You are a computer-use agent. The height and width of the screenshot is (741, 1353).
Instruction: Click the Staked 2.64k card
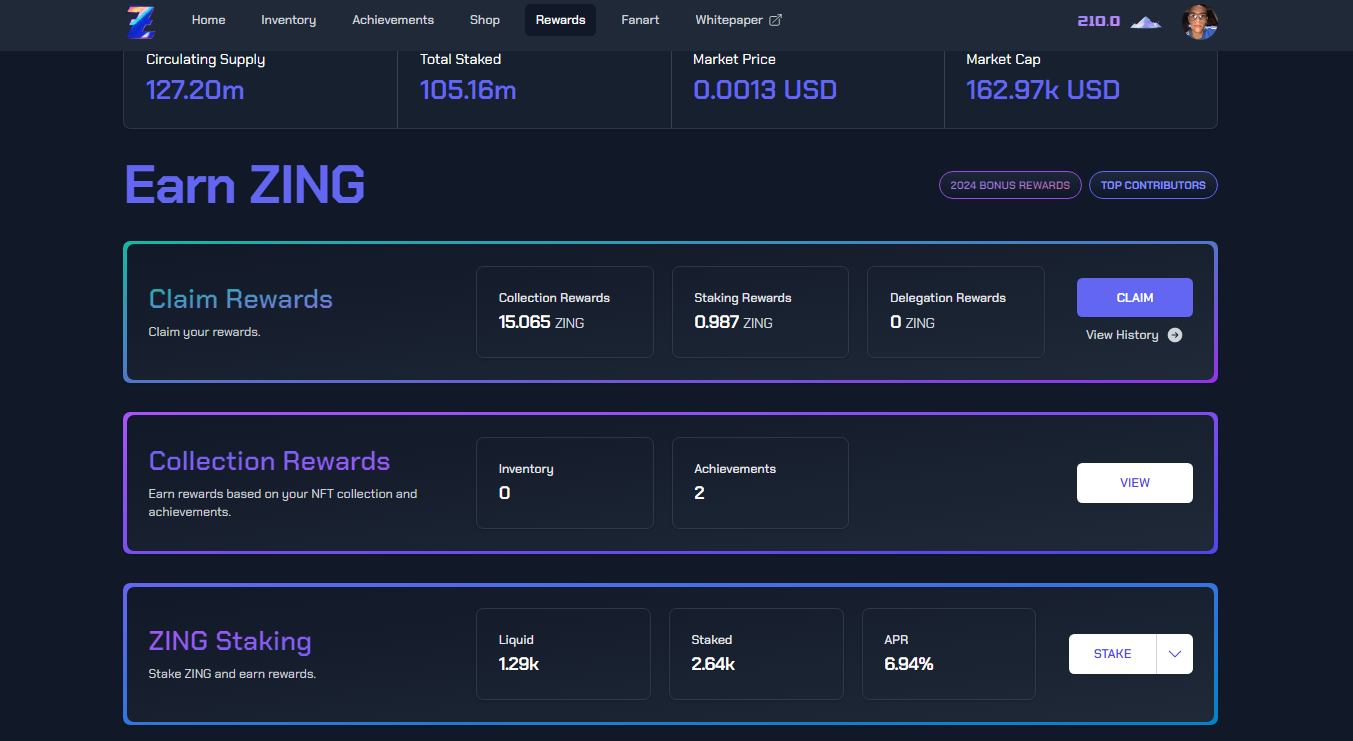[756, 654]
